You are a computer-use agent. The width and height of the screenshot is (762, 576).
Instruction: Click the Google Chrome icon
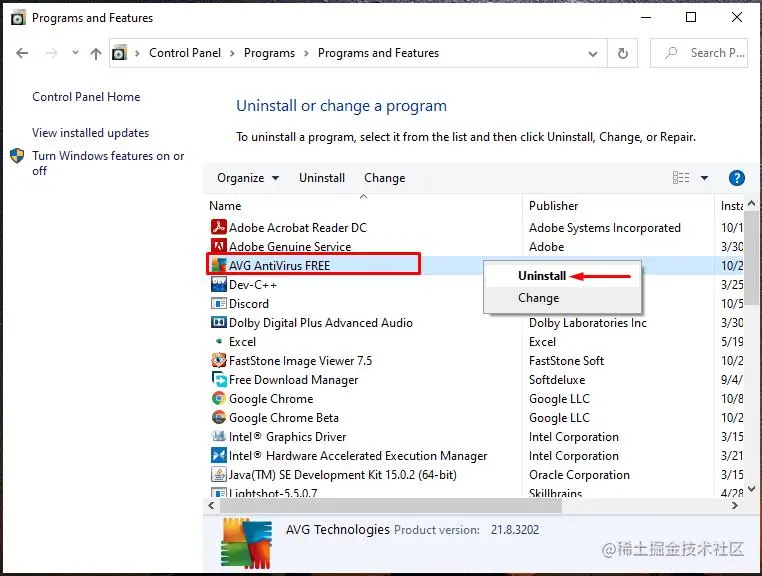[x=219, y=398]
